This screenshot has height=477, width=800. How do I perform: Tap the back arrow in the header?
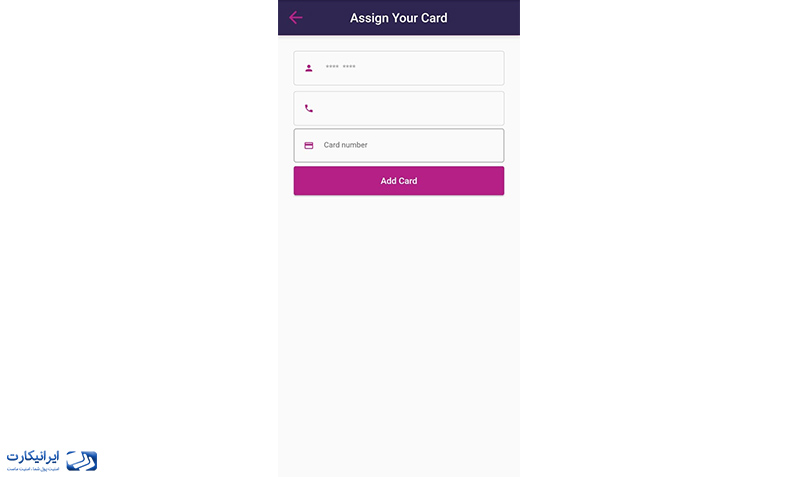click(295, 17)
